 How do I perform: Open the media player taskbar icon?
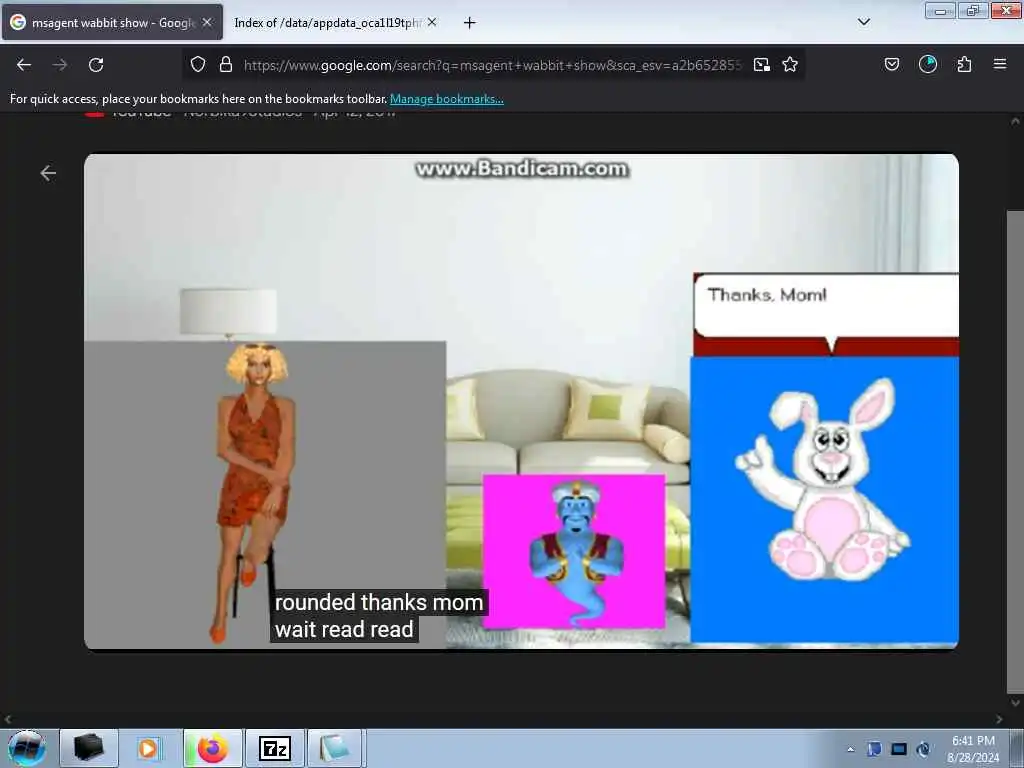(148, 748)
